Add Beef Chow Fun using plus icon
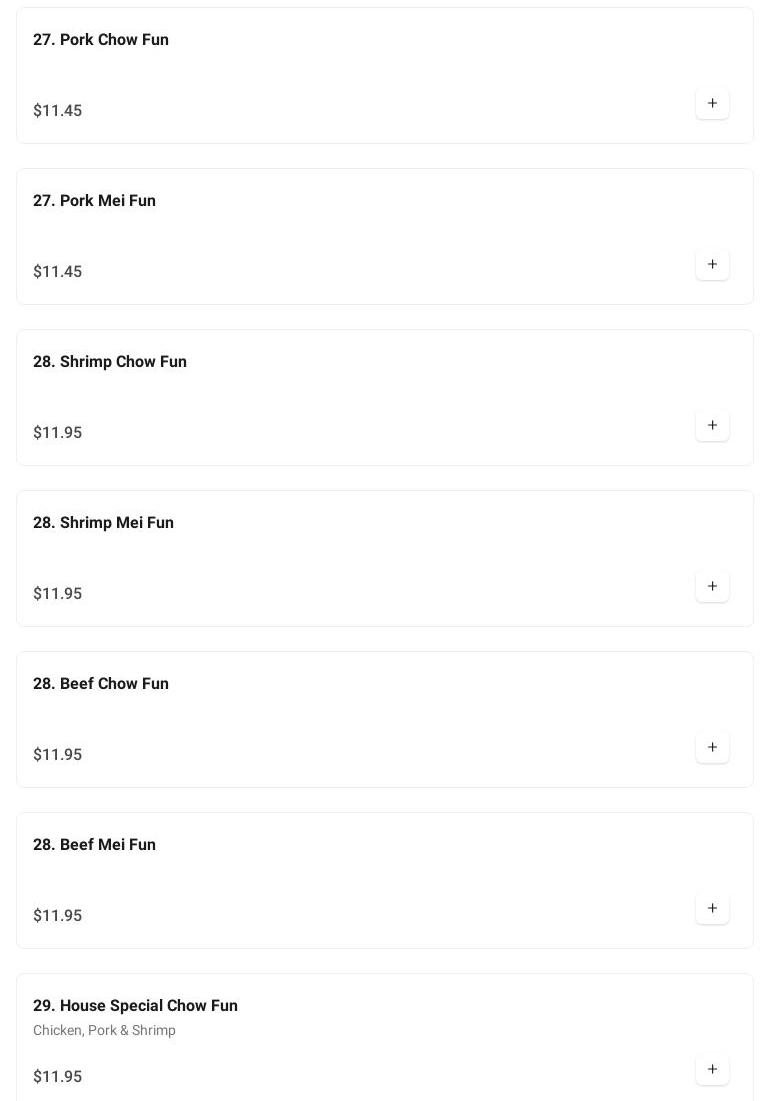This screenshot has width=770, height=1101. click(x=712, y=748)
